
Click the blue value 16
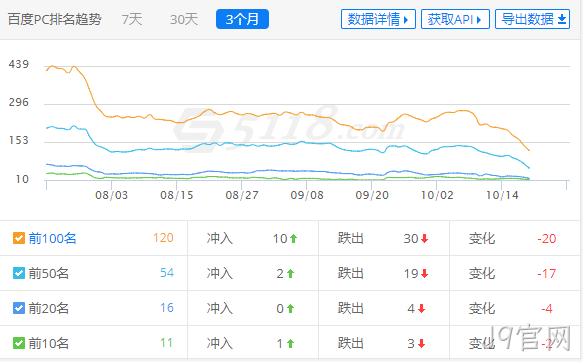tap(167, 308)
